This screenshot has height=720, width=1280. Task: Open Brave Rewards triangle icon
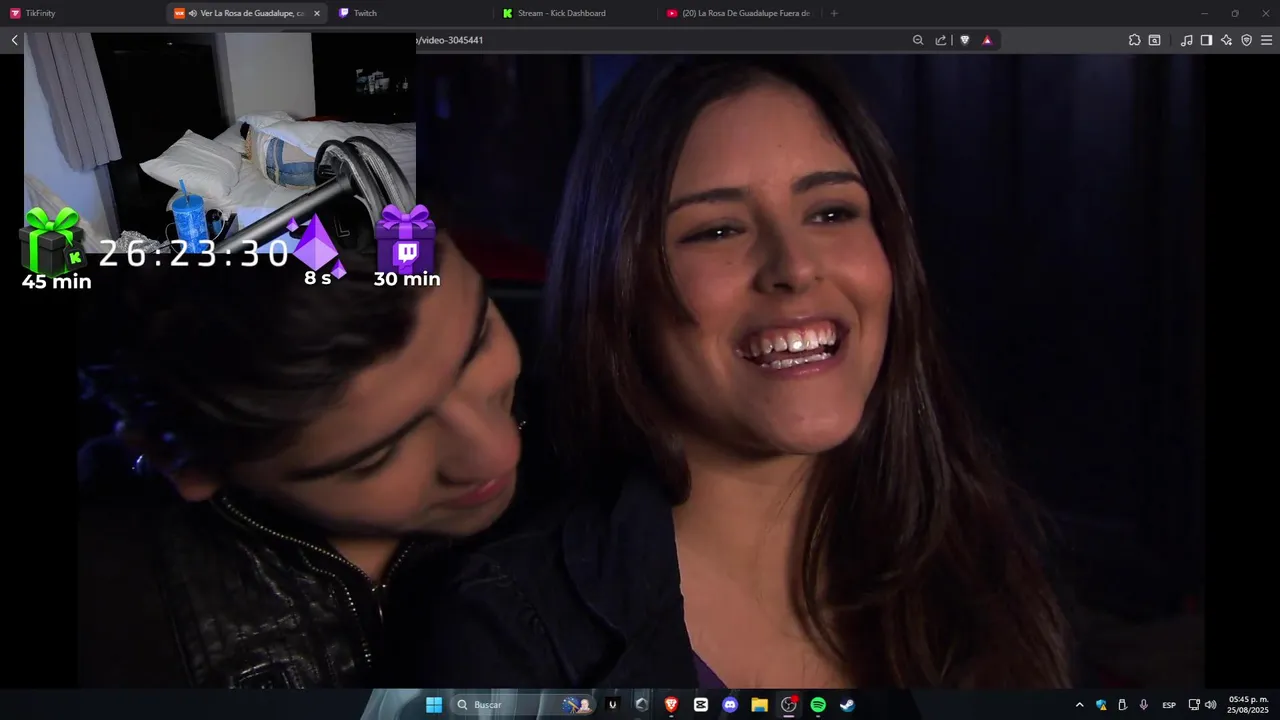point(987,40)
